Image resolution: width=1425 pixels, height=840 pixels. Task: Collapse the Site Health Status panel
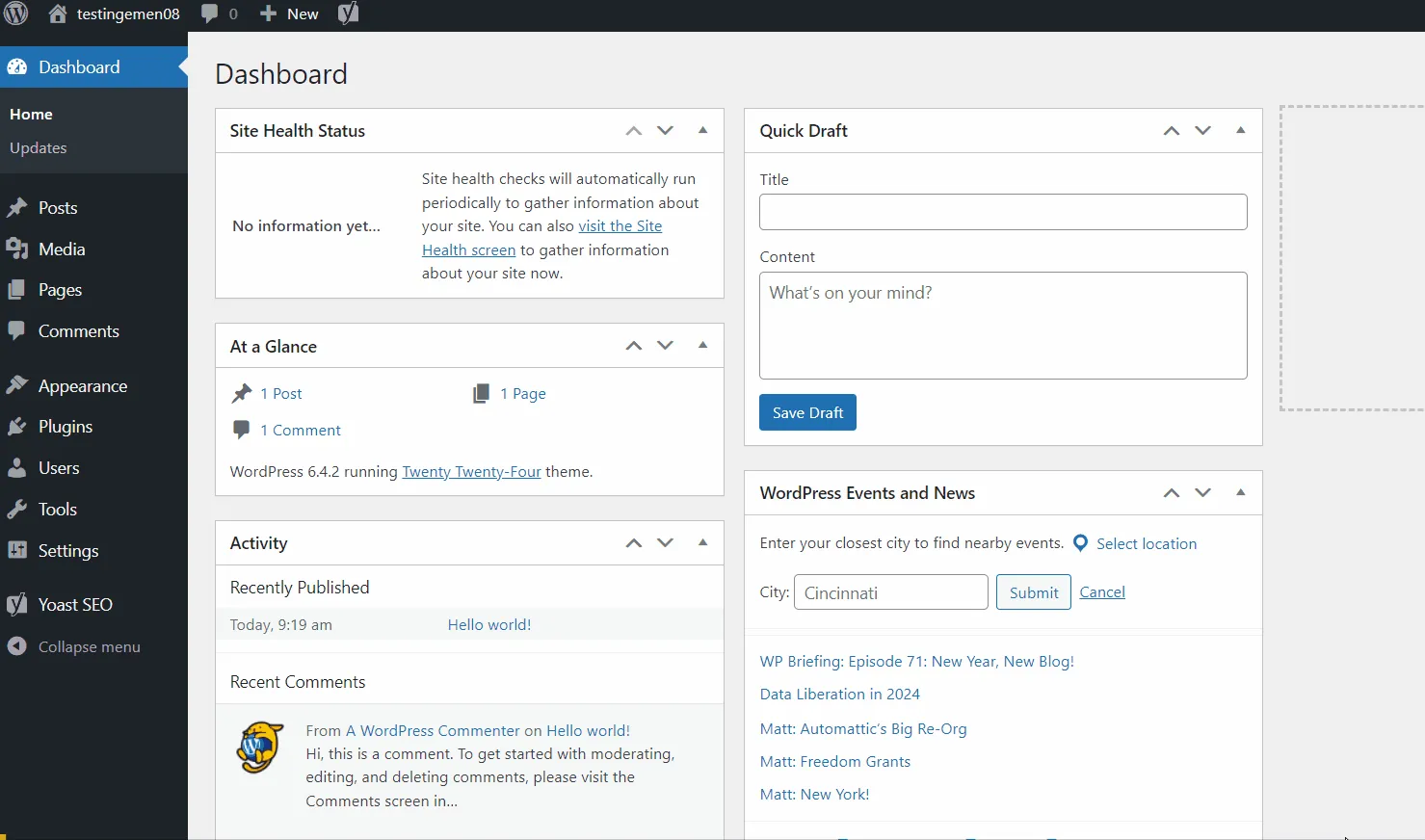(x=702, y=130)
